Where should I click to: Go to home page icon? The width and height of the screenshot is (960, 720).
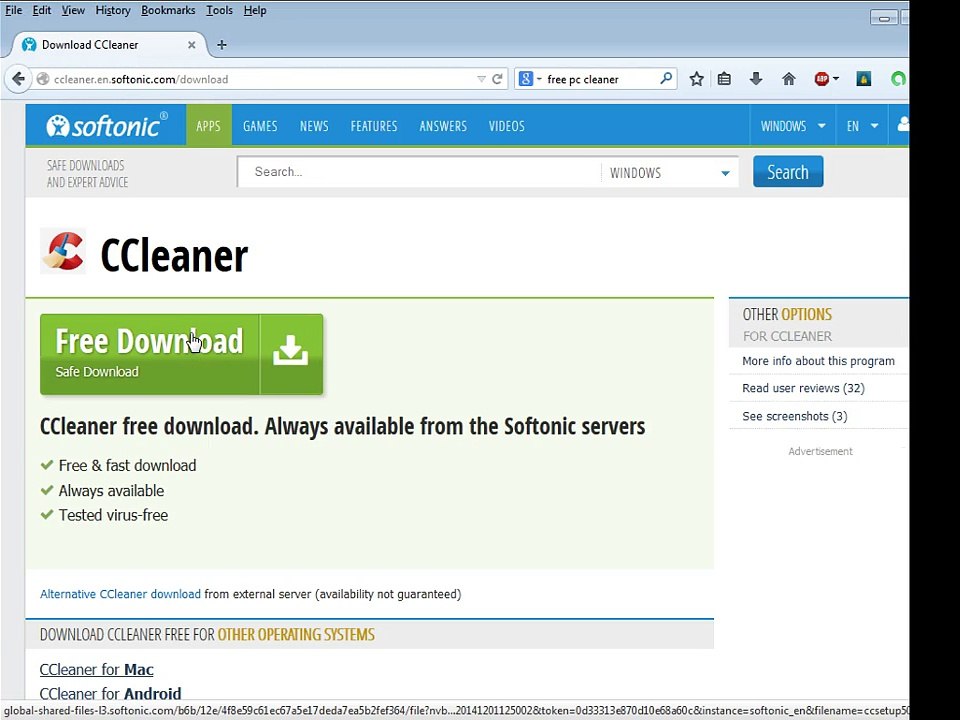pos(789,79)
